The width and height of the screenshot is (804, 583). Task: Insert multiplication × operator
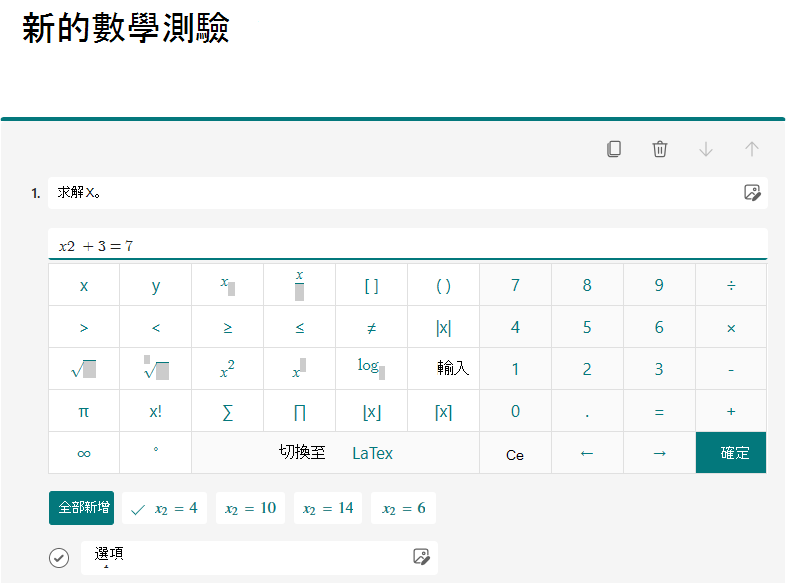click(x=731, y=327)
